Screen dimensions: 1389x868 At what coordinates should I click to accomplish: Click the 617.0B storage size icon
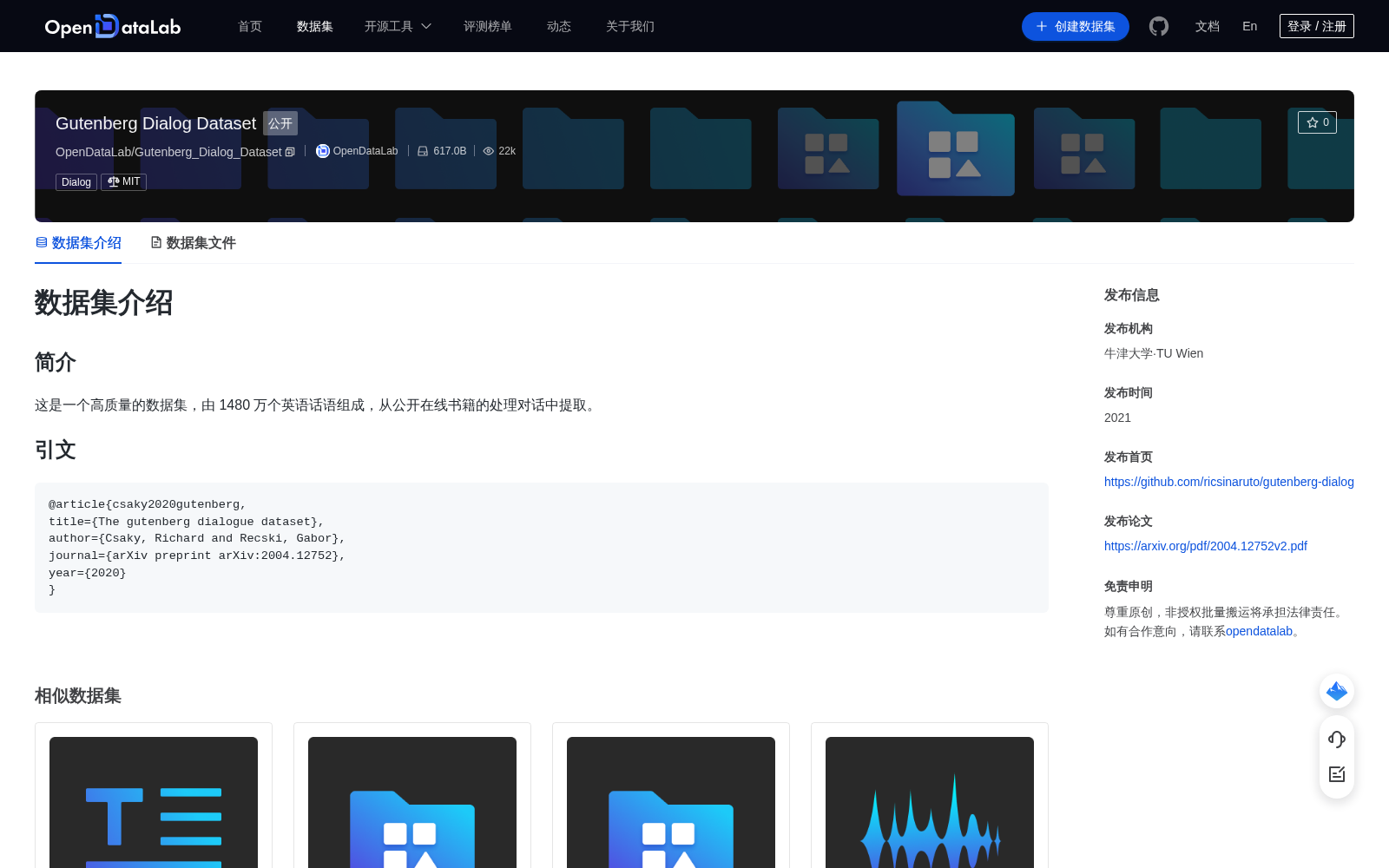point(423,151)
